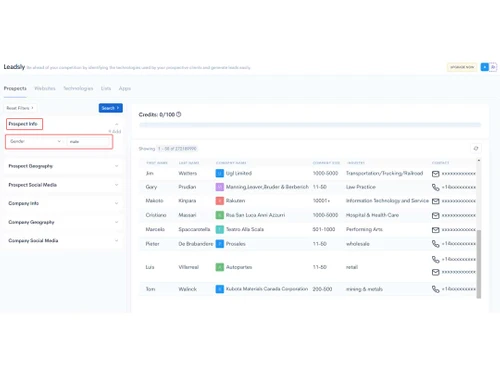This screenshot has width=500, height=375.
Task: Click the envelope icon in Cristiano Massari row
Action: (x=435, y=215)
